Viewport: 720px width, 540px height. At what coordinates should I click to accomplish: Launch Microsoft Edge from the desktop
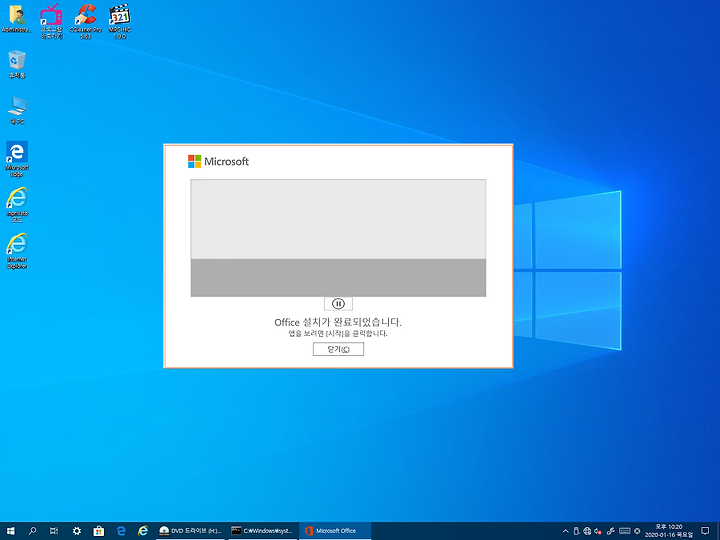pyautogui.click(x=17, y=159)
